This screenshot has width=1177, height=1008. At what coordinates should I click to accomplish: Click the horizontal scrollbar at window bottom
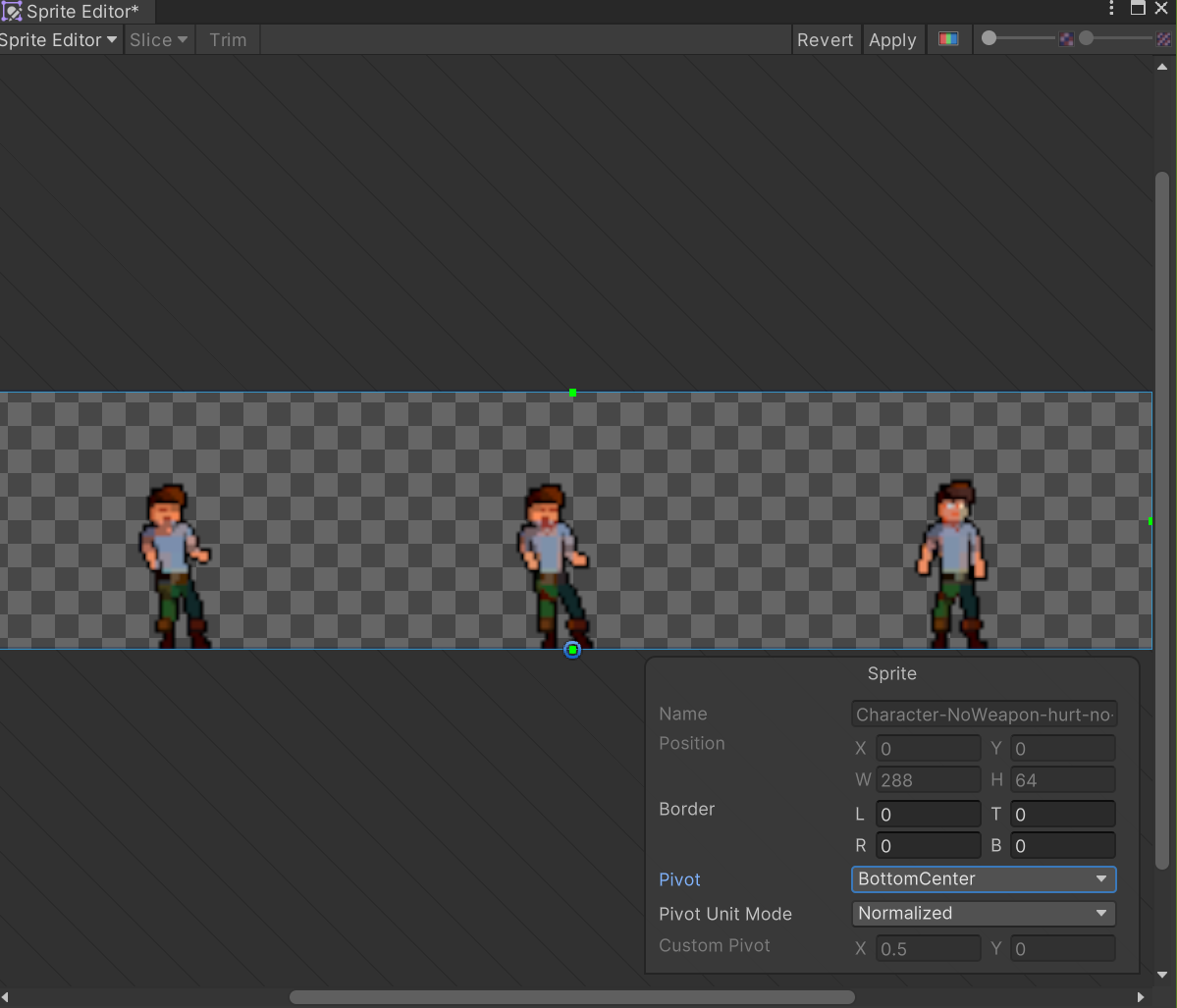pos(572,996)
